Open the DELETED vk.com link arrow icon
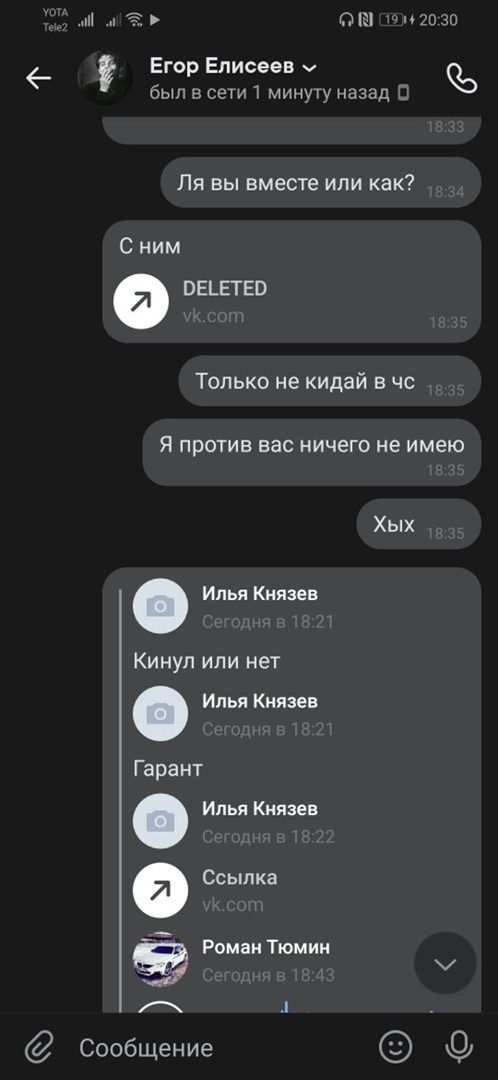 pos(141,301)
